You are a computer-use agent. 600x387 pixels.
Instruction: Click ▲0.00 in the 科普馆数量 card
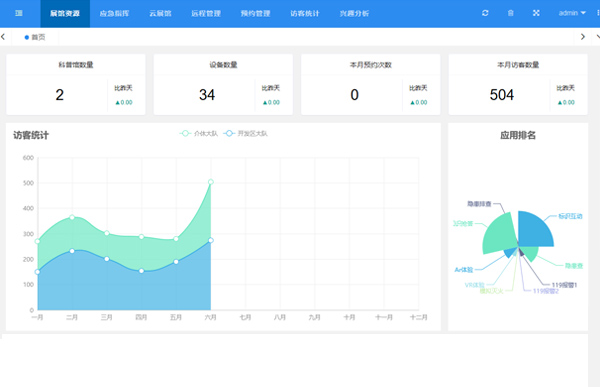tap(124, 102)
